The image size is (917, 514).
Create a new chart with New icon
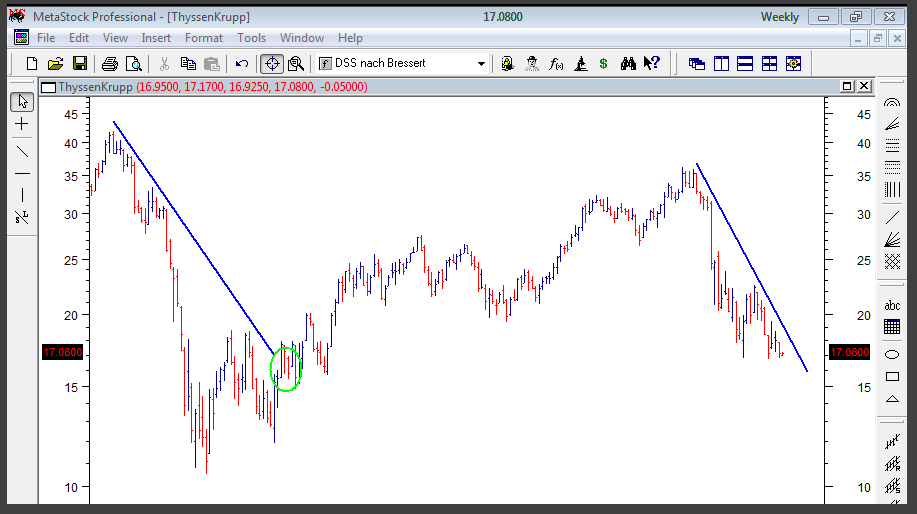click(32, 64)
